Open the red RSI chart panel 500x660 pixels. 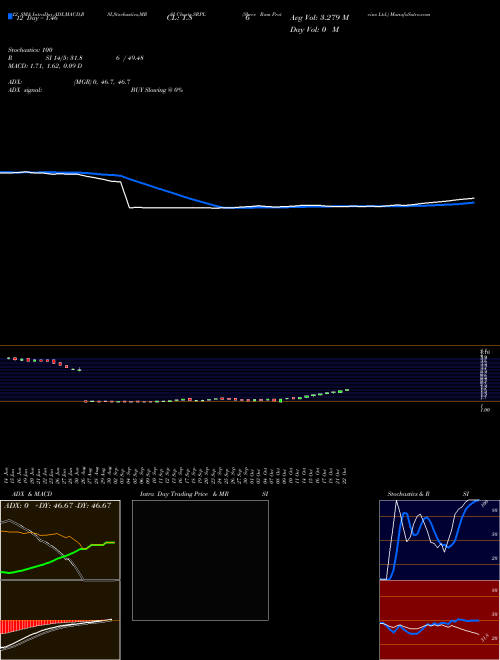pyautogui.click(x=439, y=620)
